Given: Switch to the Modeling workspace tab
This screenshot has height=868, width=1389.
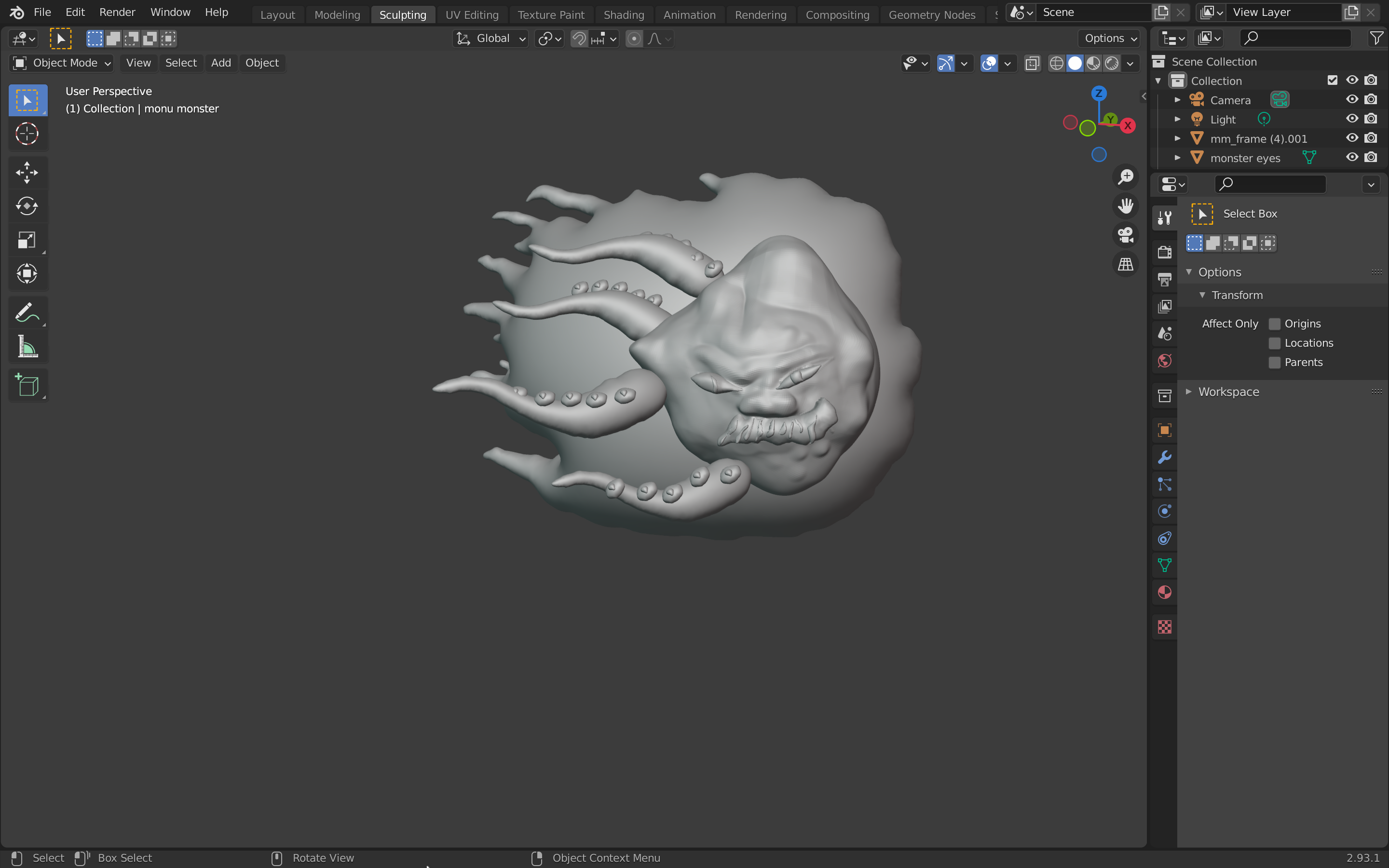Looking at the screenshot, I should click(337, 15).
